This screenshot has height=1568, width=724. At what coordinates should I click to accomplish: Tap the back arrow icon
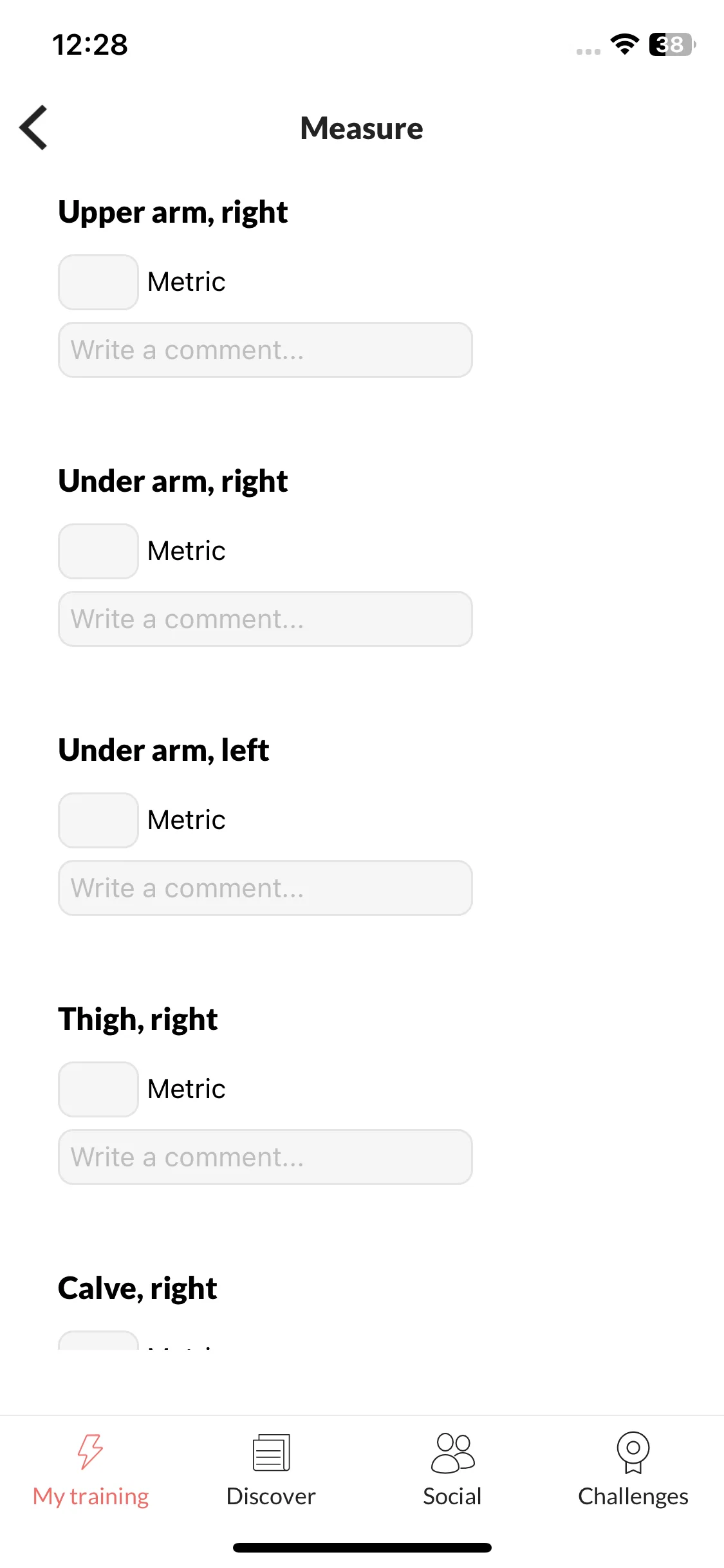pyautogui.click(x=33, y=127)
